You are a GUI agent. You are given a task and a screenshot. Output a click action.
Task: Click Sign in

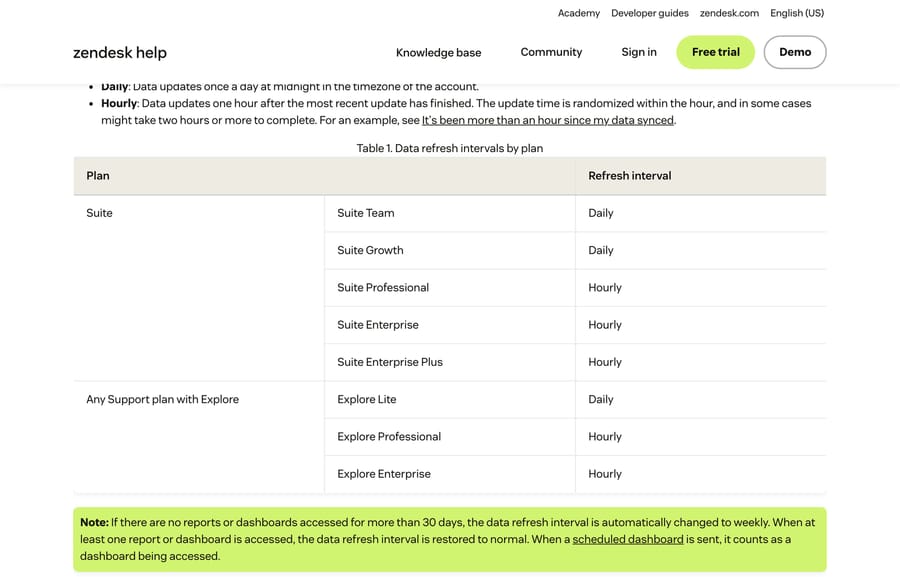[639, 52]
